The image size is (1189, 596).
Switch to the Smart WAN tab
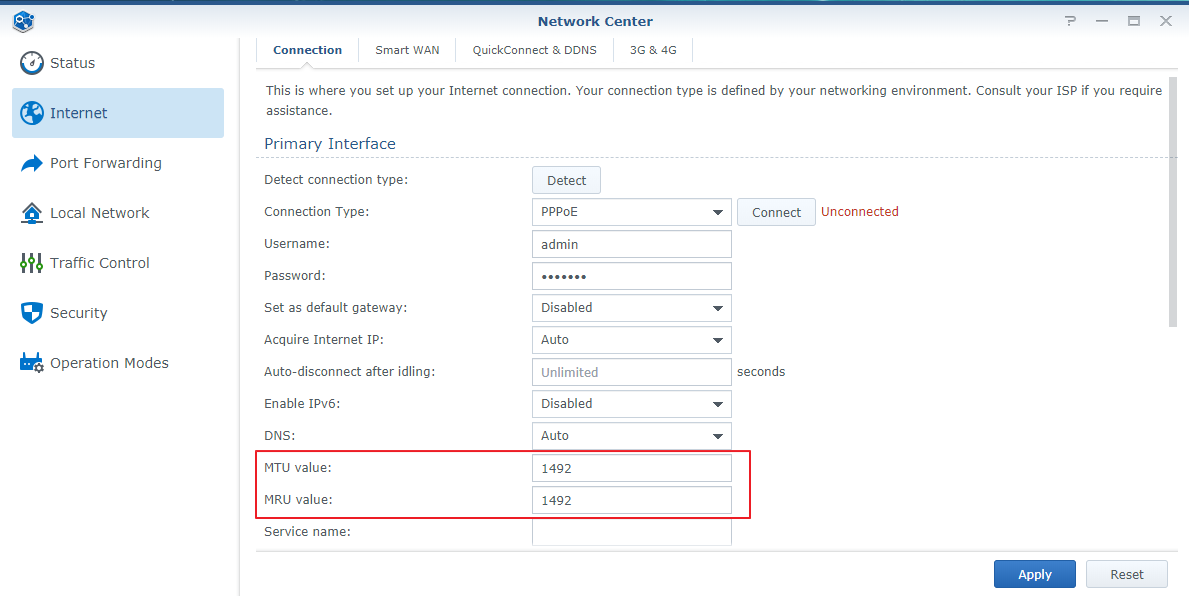407,49
